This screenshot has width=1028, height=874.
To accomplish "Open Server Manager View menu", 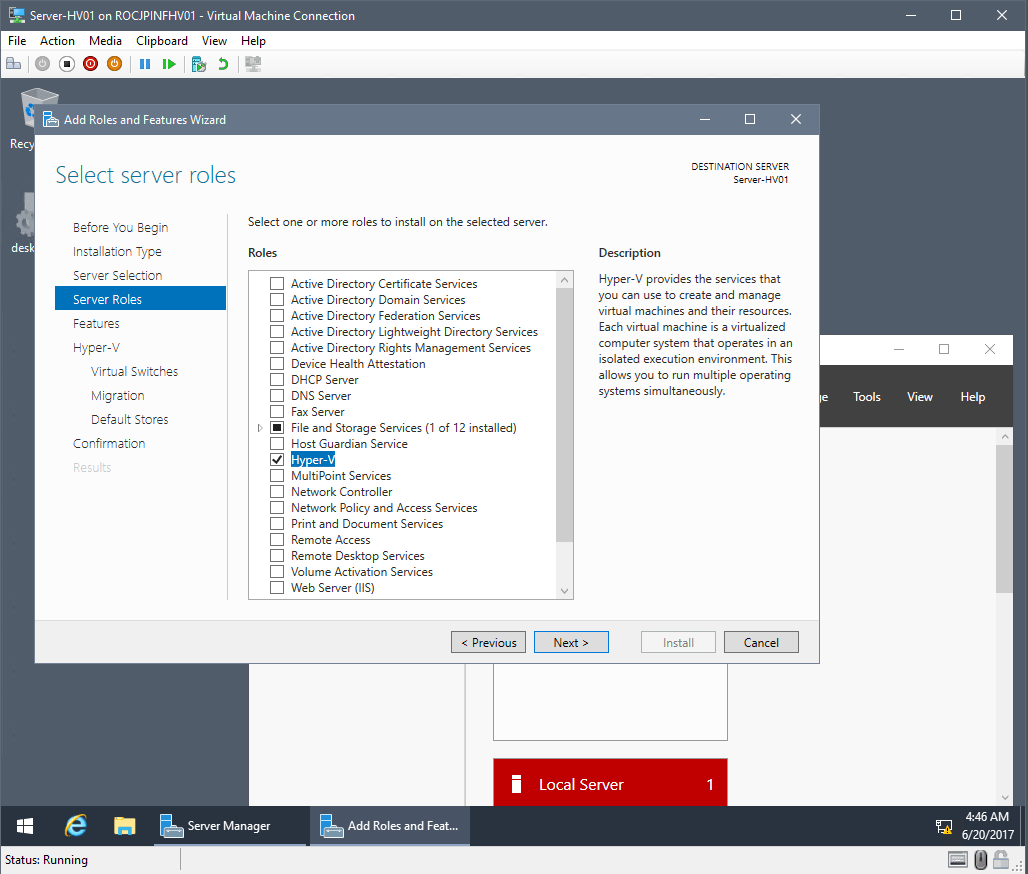I will pyautogui.click(x=920, y=397).
